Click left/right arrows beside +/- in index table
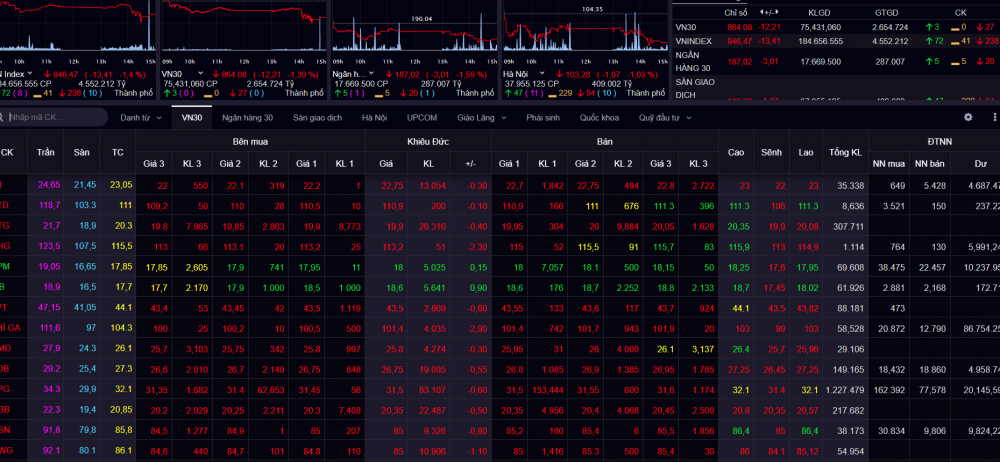1000x462 pixels. click(x=770, y=12)
